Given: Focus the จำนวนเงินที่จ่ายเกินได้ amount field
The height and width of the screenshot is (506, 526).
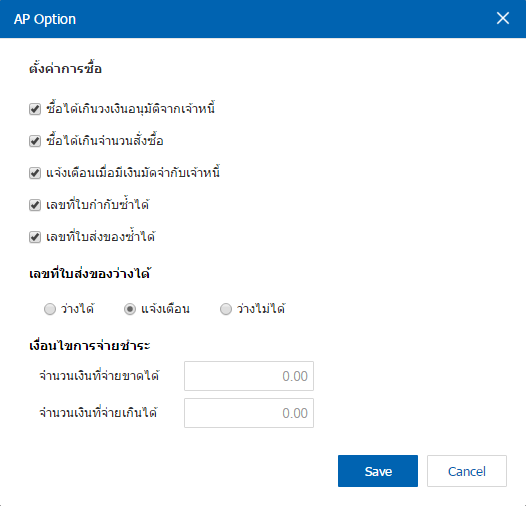Looking at the screenshot, I should 249,413.
